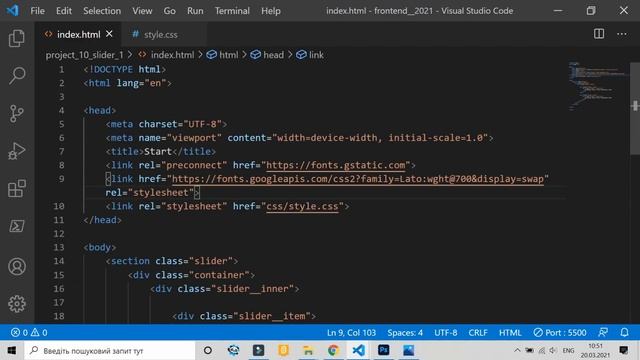Expand project_10_slider_1 breadcrumb
Viewport: 640px width, 360px height.
(84, 55)
